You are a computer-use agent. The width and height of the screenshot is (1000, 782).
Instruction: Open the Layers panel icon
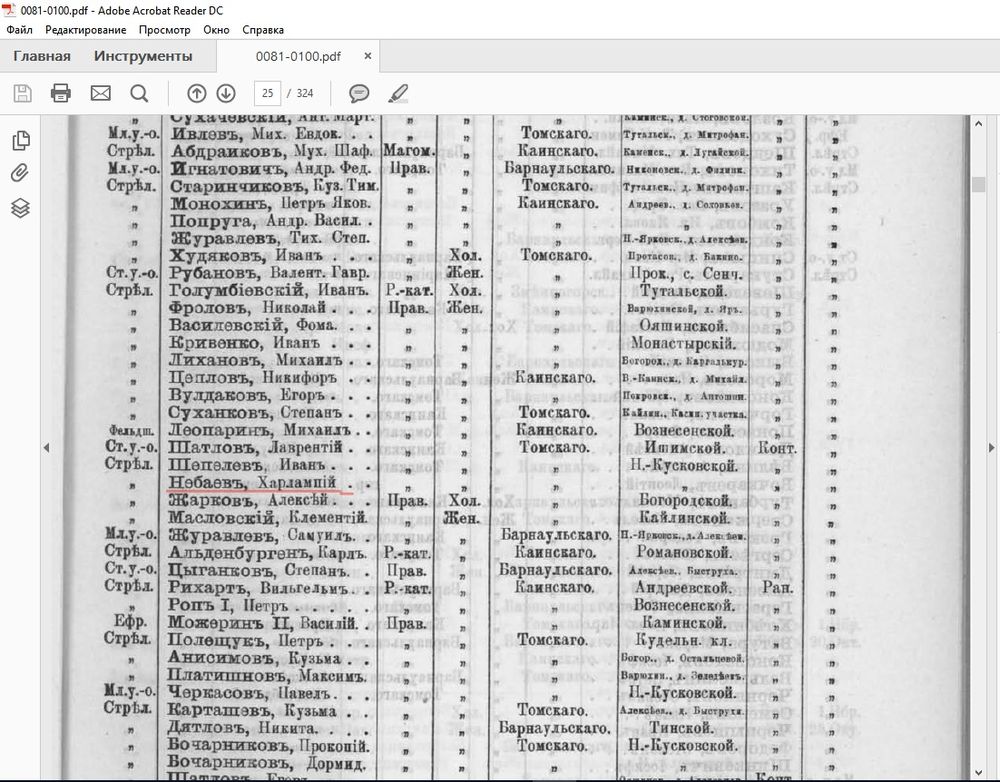click(x=20, y=208)
